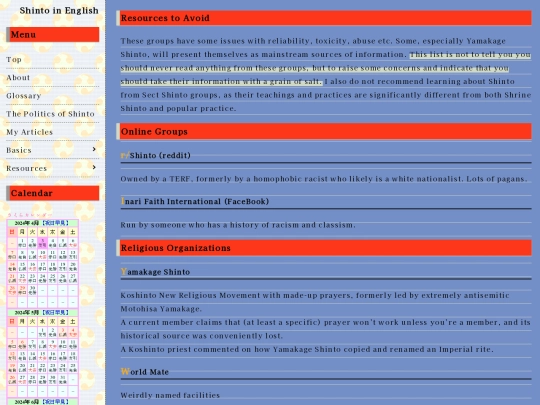Click the 'Weirdly named facilities' line

170,395
